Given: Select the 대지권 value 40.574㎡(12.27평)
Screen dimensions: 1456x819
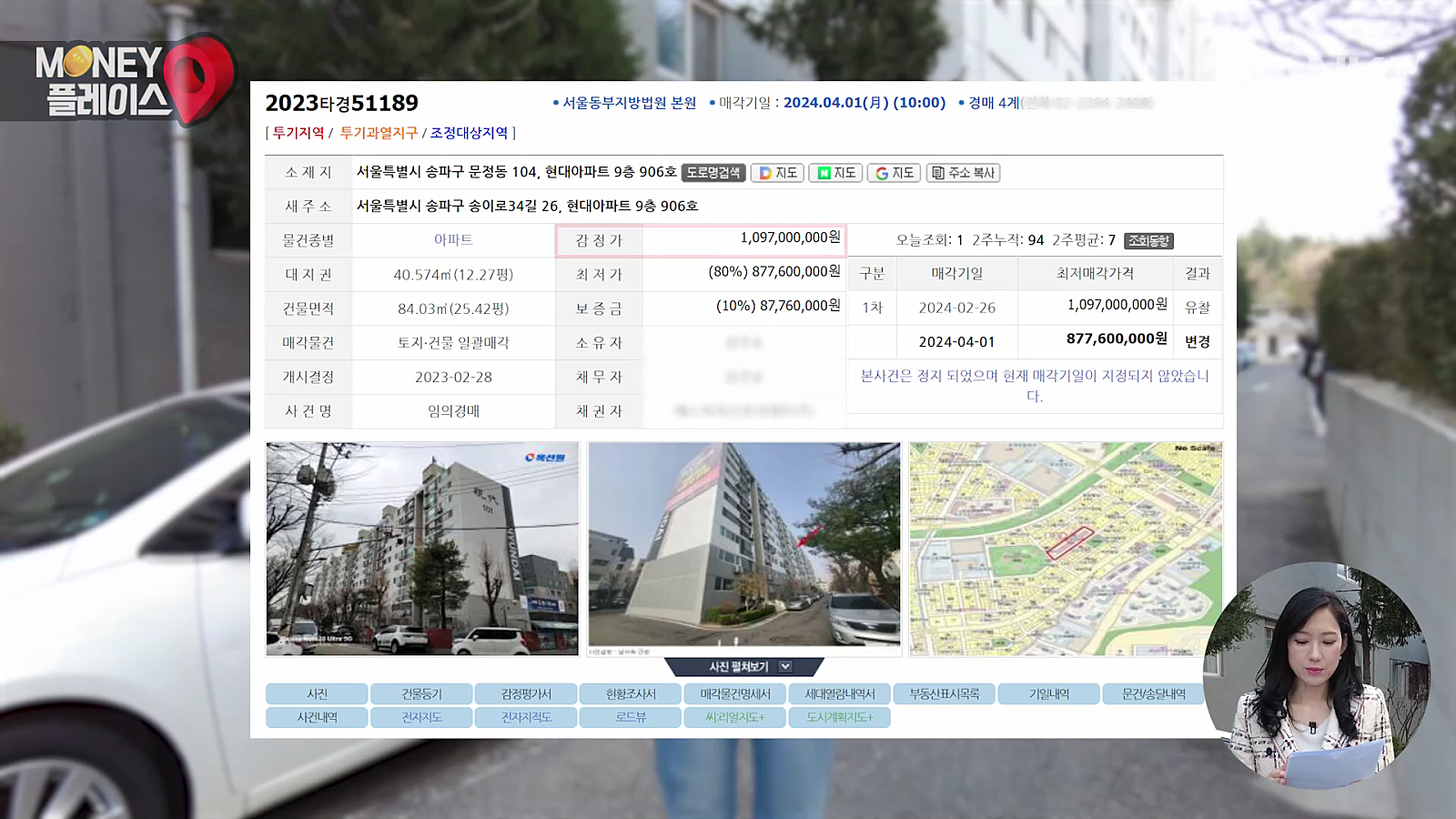Looking at the screenshot, I should tap(453, 275).
